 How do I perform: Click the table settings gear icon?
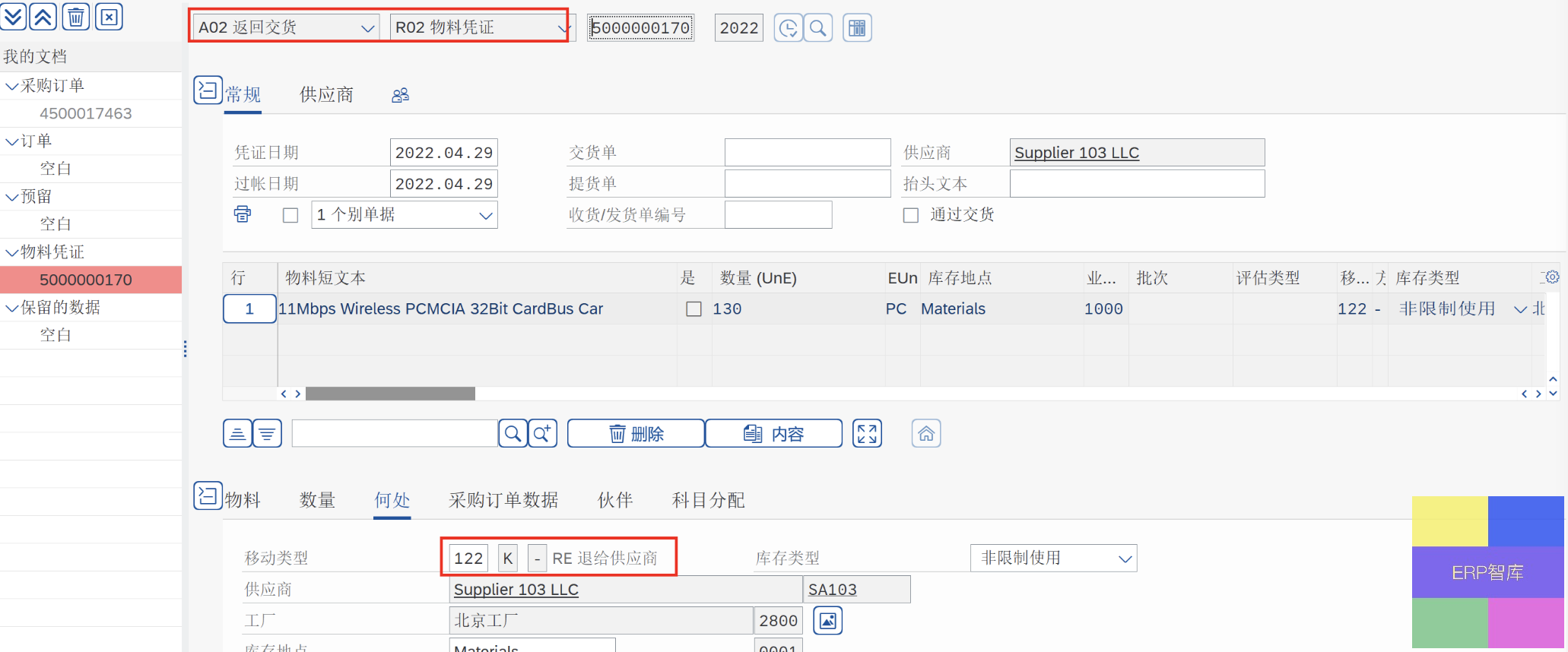1552,277
